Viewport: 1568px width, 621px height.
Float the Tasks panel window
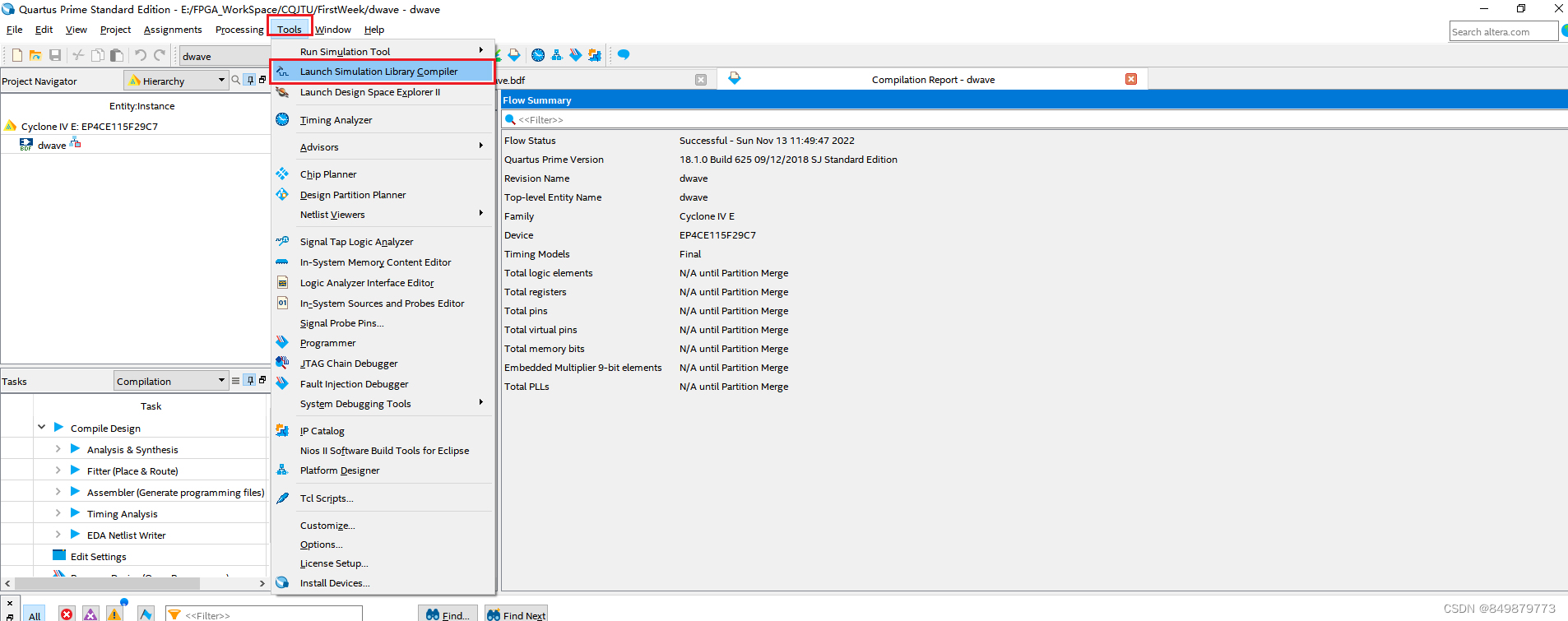coord(262,380)
